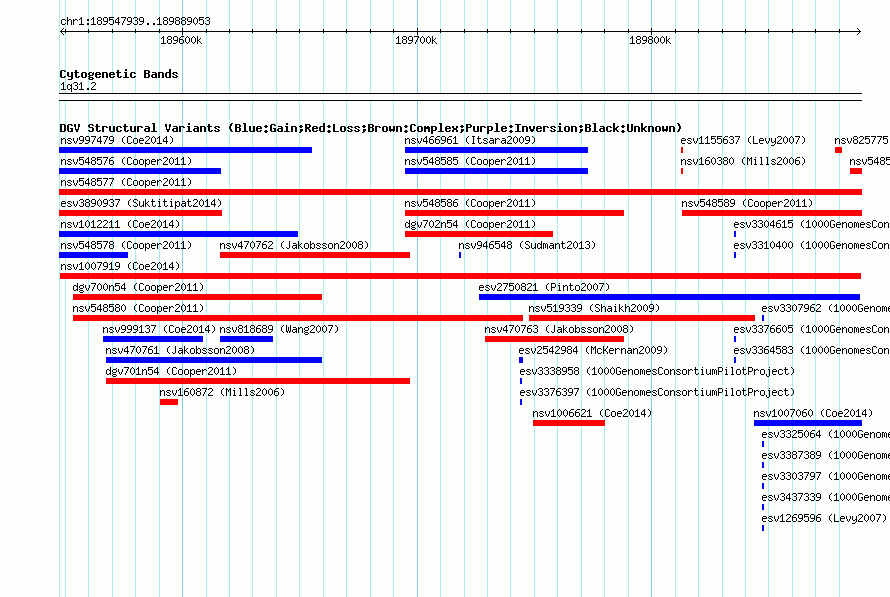Image resolution: width=890 pixels, height=597 pixels.
Task: Click esv3376397 1000Genomes variant label
Action: (657, 392)
